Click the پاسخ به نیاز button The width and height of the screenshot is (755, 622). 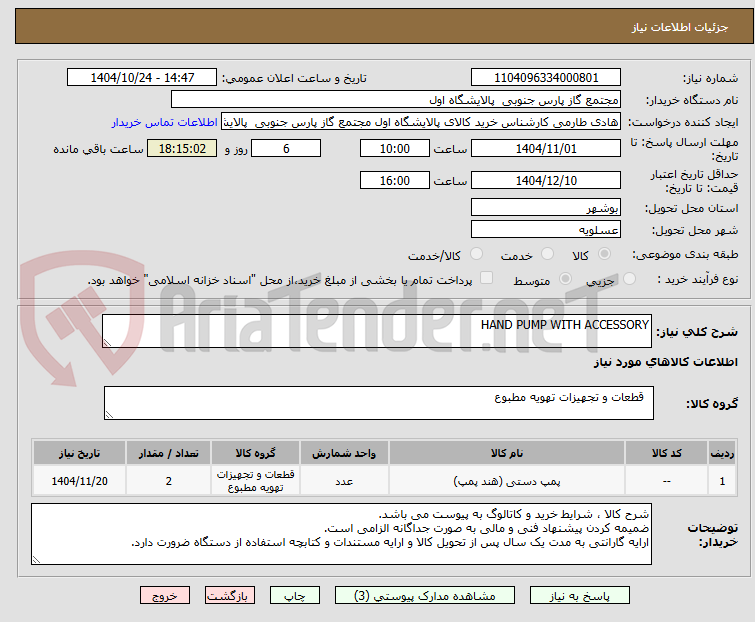(580, 596)
